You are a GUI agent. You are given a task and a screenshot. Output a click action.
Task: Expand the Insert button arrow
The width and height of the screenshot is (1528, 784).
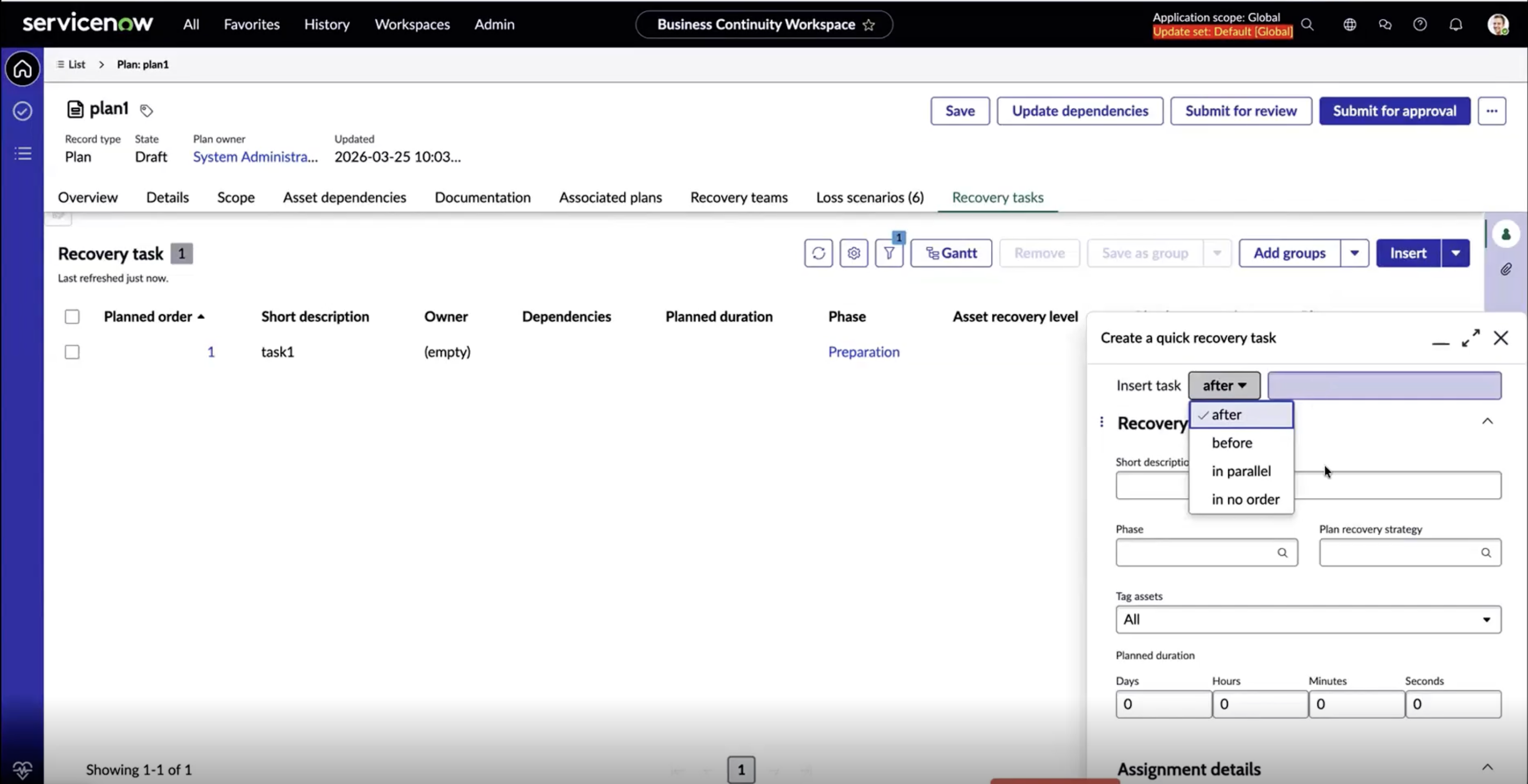coord(1455,253)
